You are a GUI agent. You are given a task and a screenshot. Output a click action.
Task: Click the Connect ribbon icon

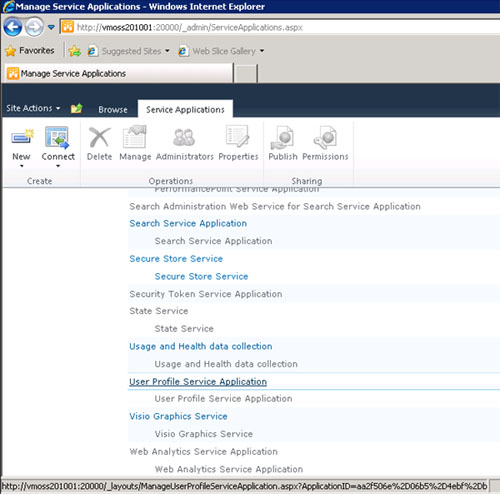point(57,137)
